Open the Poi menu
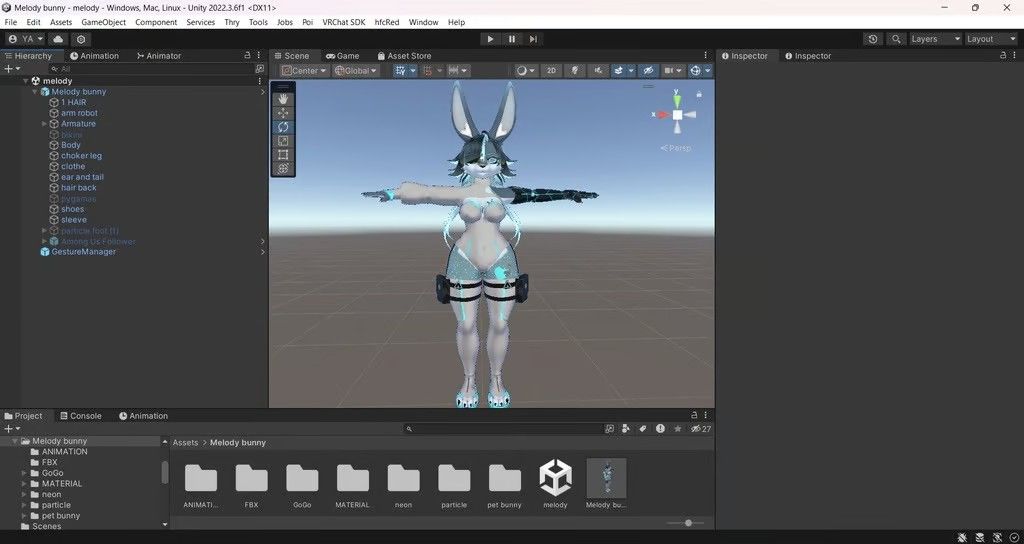The image size is (1024, 544). pyautogui.click(x=308, y=22)
